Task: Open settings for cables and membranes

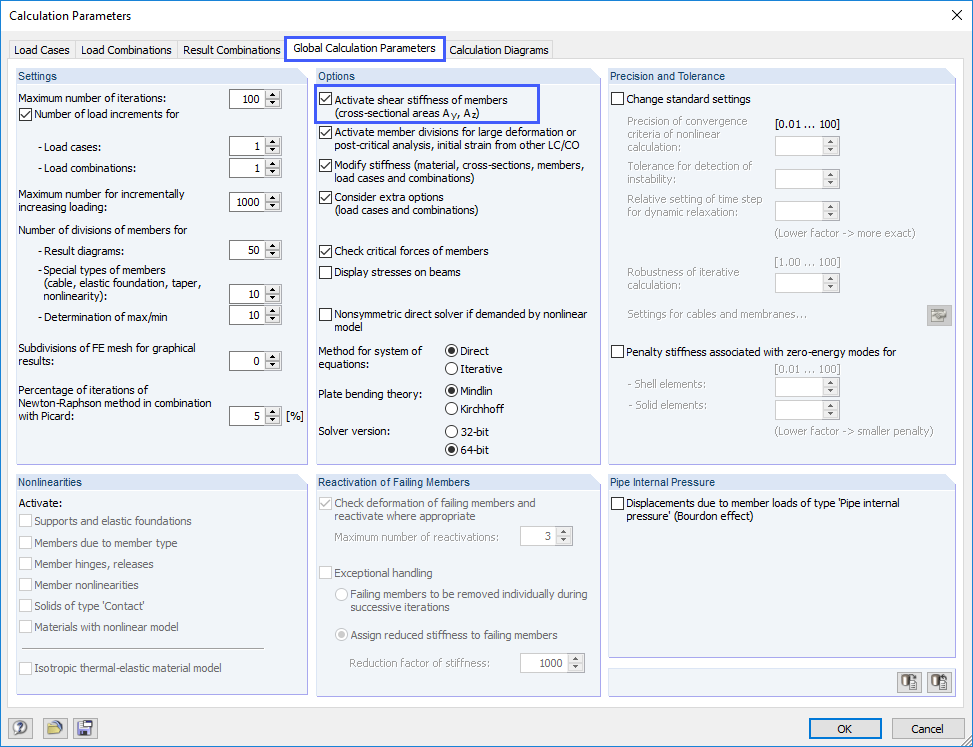Action: point(939,315)
